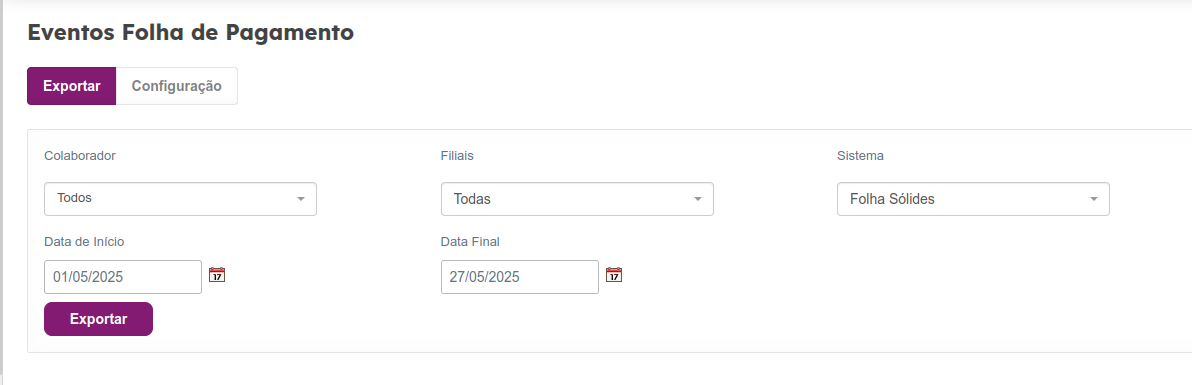Select the Exportar tab at the top
The image size is (1192, 385).
click(71, 86)
